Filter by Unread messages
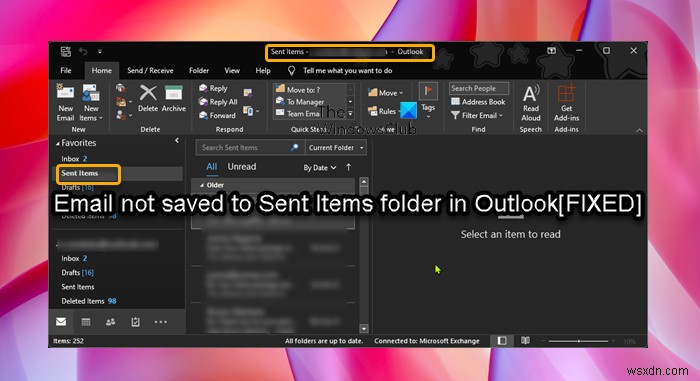Viewport: 700px width, 381px height. 242,167
